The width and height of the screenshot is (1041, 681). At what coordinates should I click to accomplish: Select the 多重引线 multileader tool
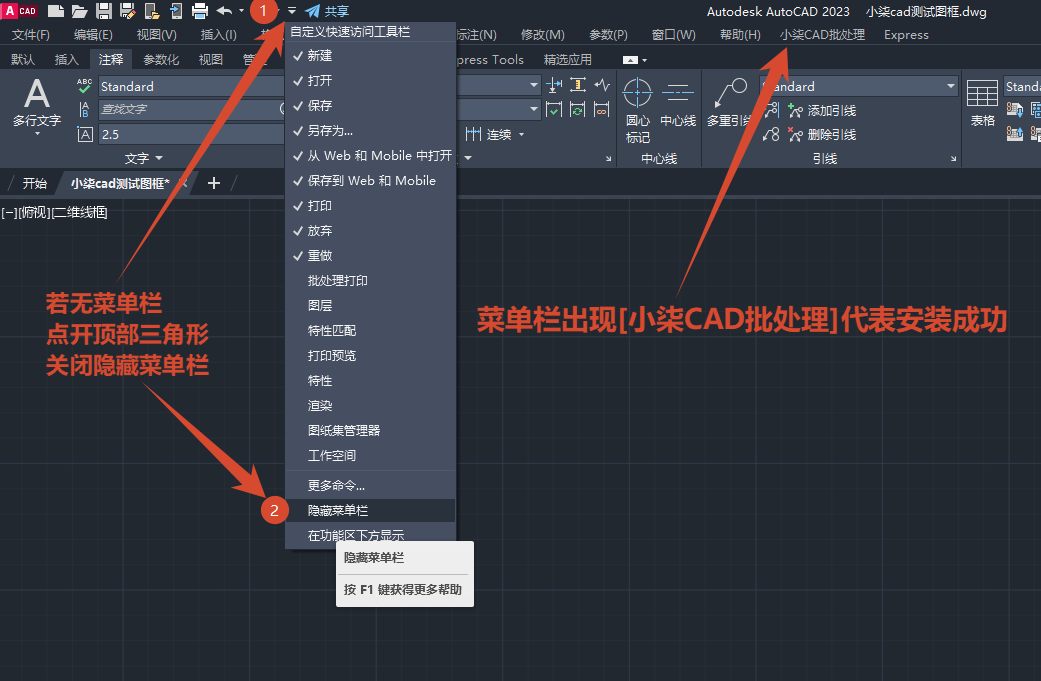(x=729, y=103)
